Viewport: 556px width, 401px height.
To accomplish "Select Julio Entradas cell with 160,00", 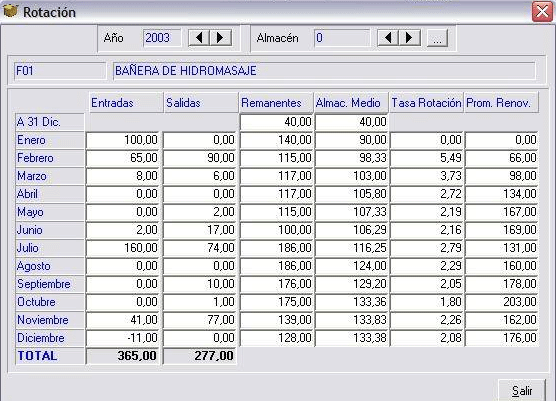I will (x=123, y=247).
